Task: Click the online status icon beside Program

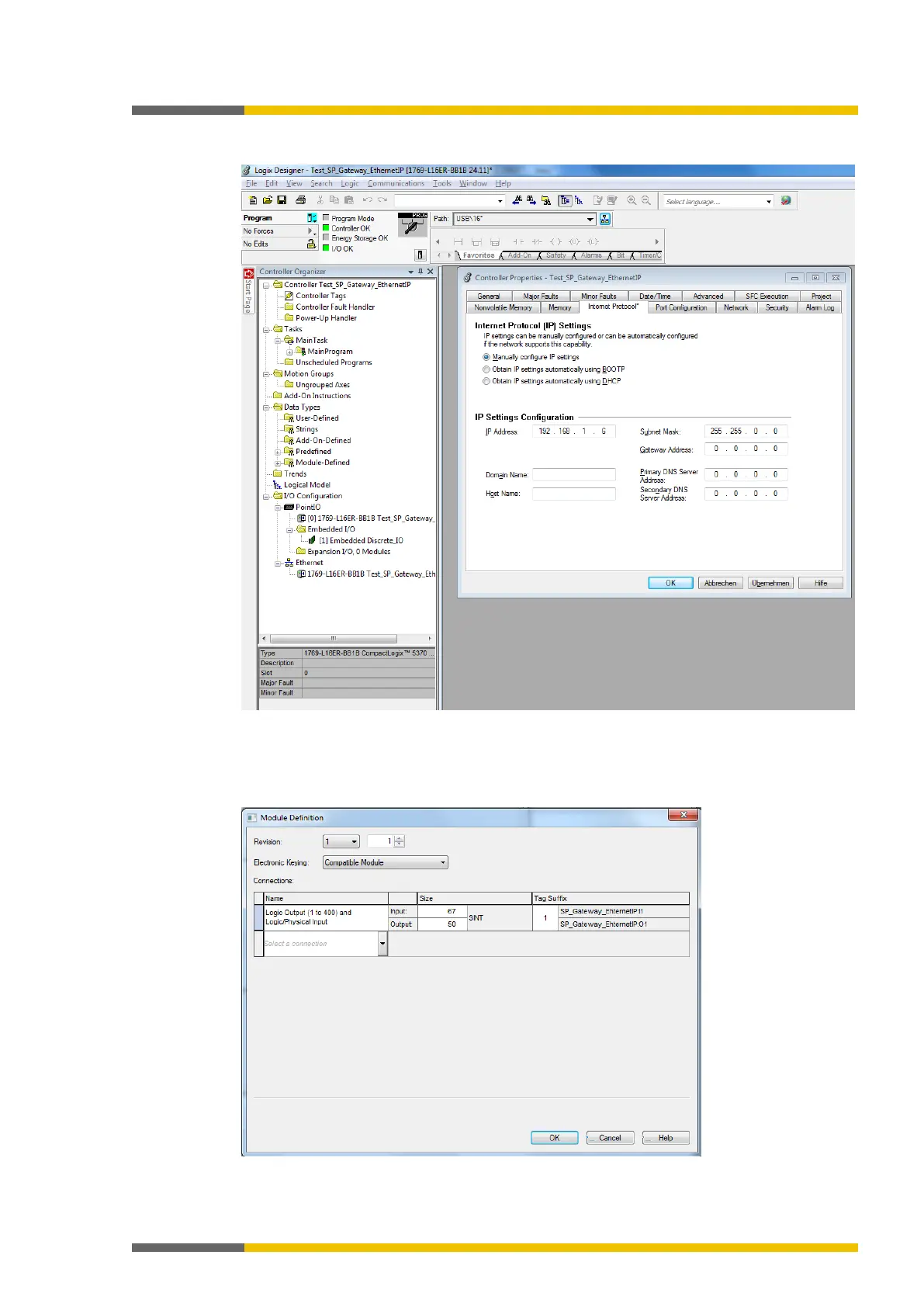Action: (312, 218)
